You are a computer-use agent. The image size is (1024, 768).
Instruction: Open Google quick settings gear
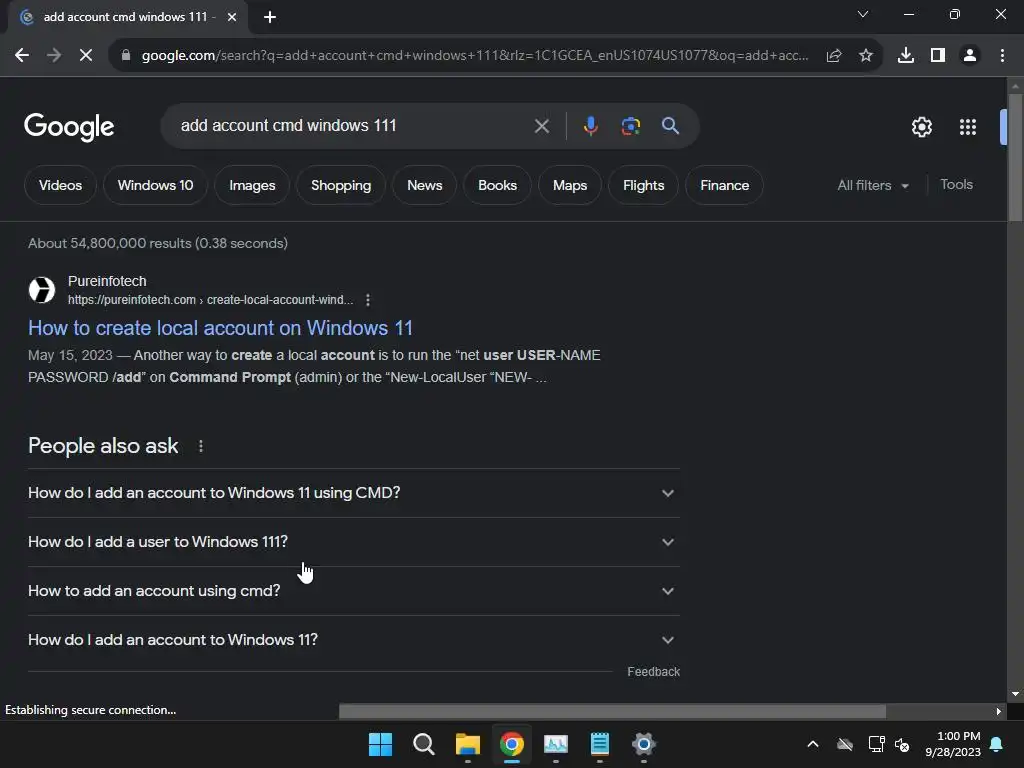click(x=921, y=127)
